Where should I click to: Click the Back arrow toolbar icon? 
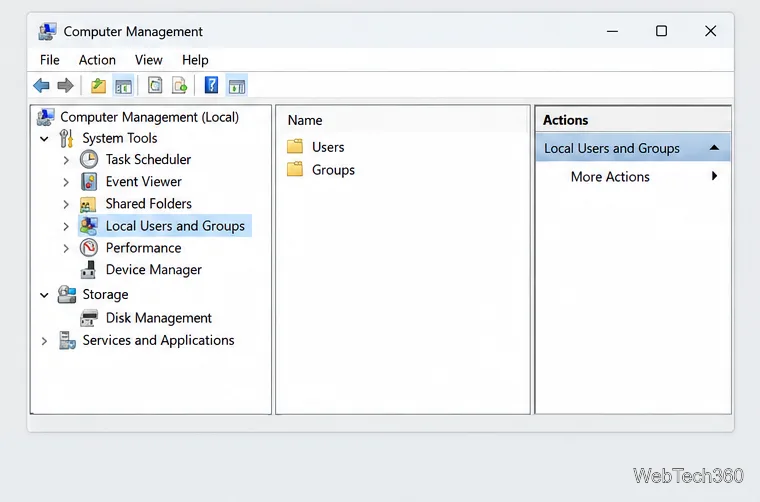(x=42, y=86)
